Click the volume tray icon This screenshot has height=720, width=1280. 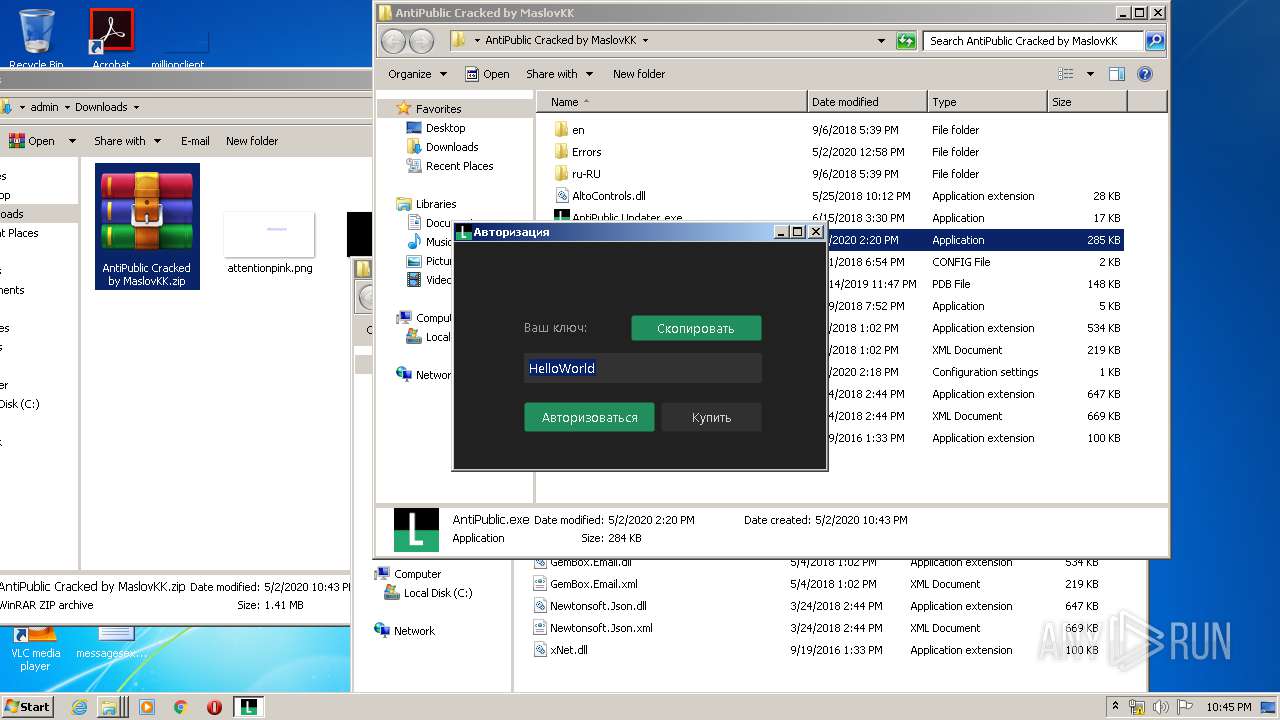point(1160,707)
